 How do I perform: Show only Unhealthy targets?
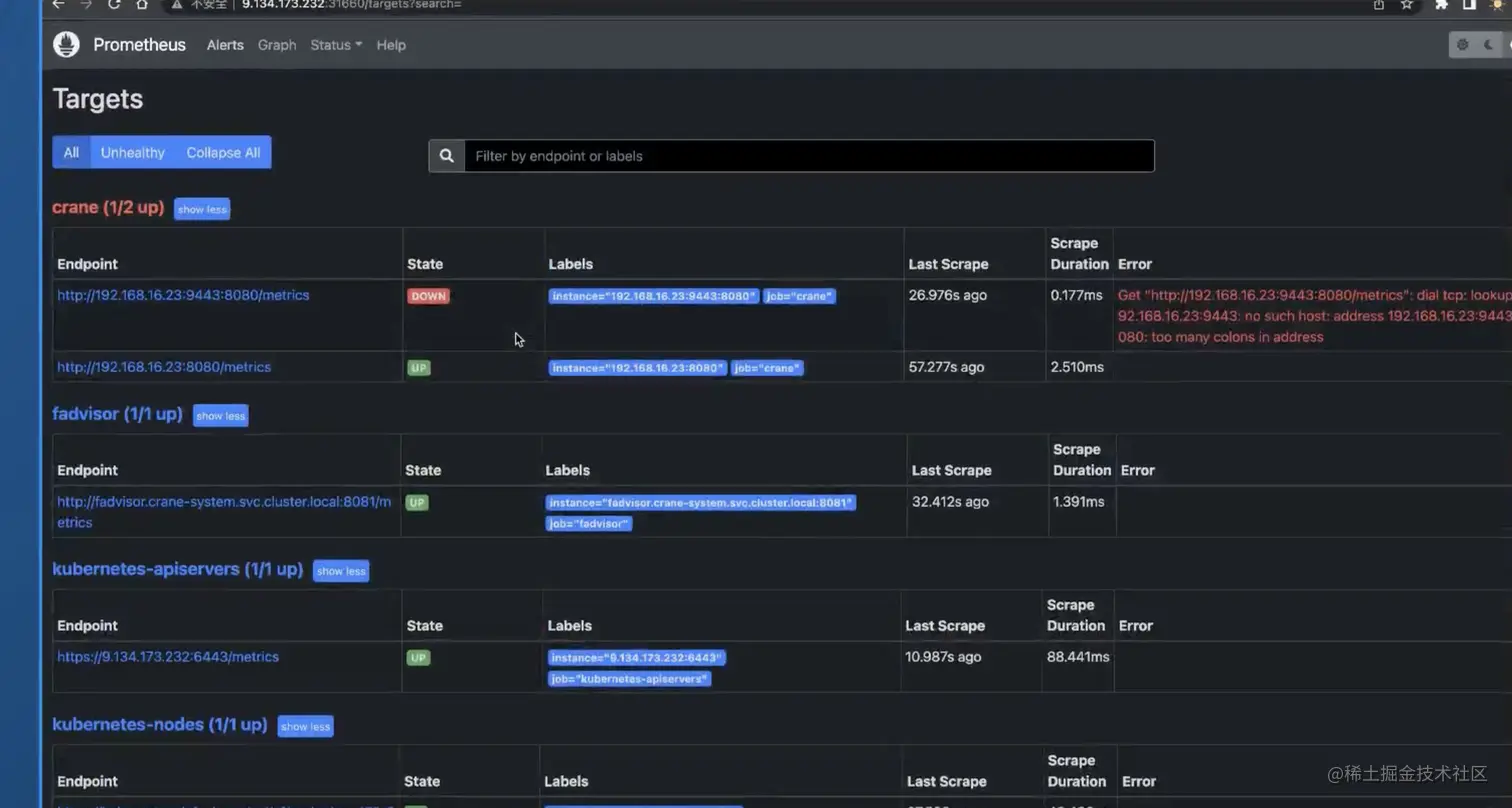pyautogui.click(x=132, y=152)
